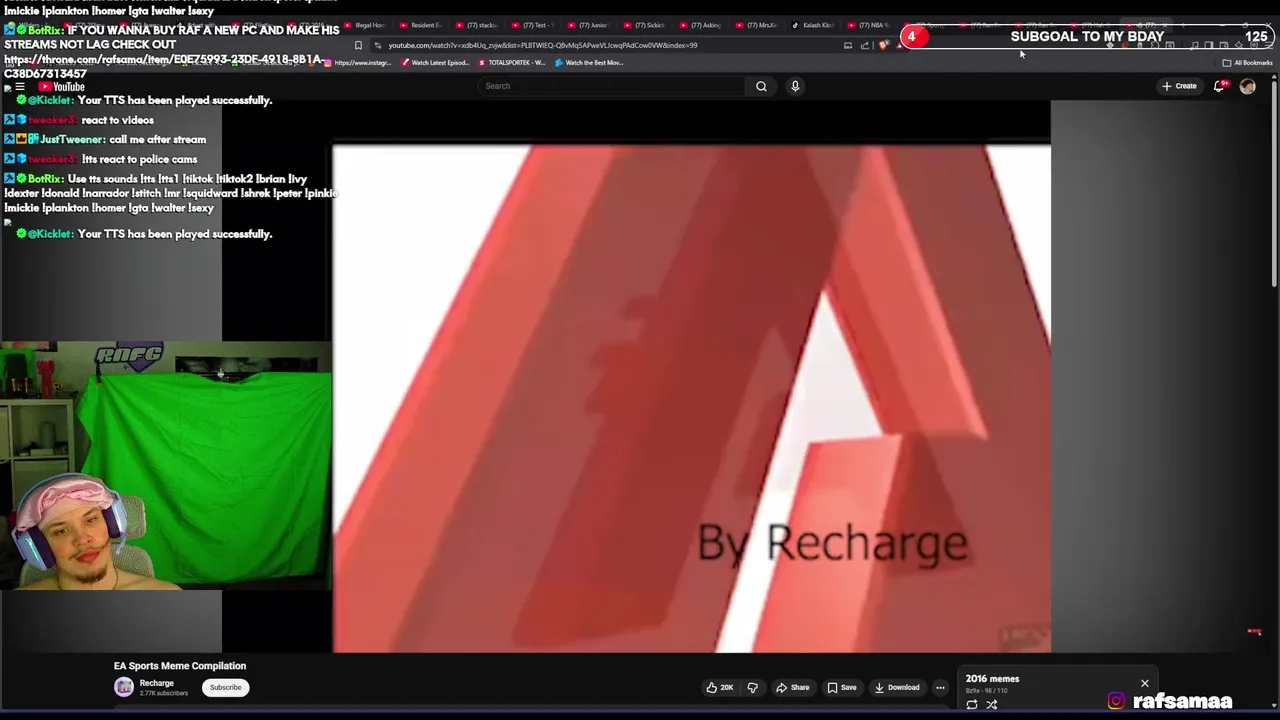Switch to the (77) Asking browser tab
Viewport: 1280px width, 720px height.
(x=700, y=25)
